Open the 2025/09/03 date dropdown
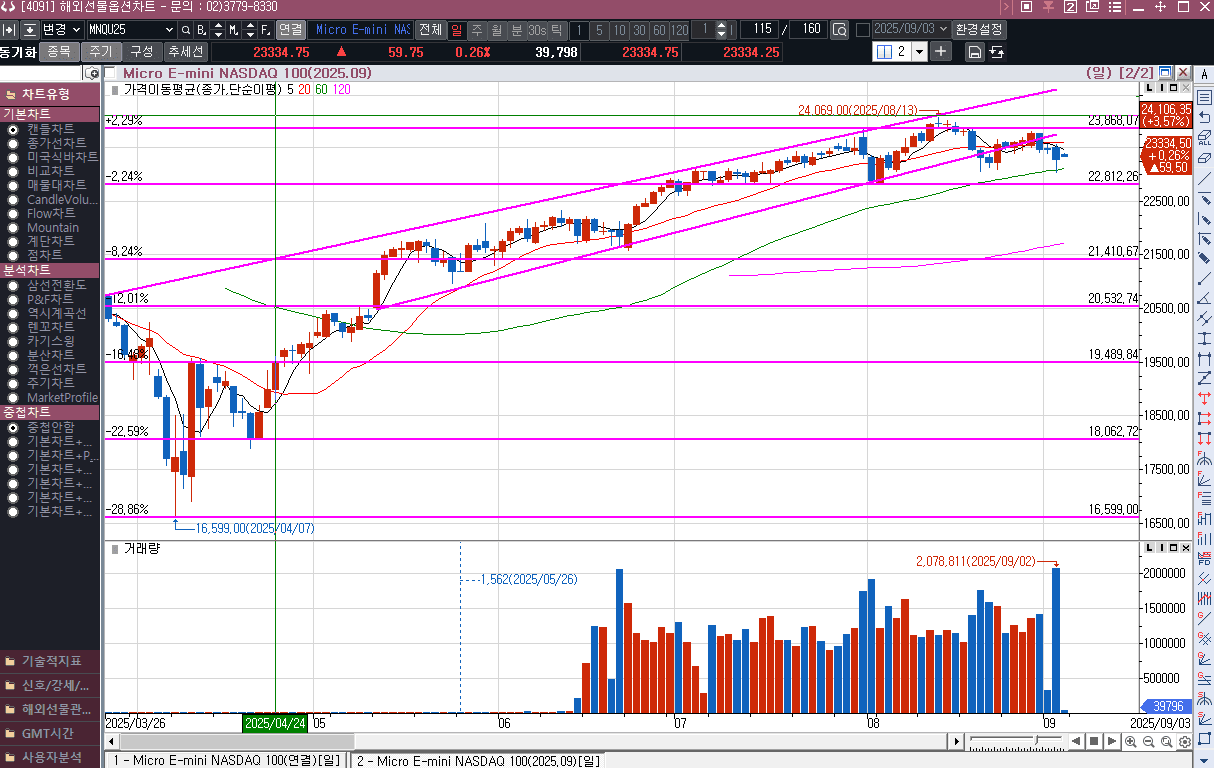1214x768 pixels. [x=942, y=29]
